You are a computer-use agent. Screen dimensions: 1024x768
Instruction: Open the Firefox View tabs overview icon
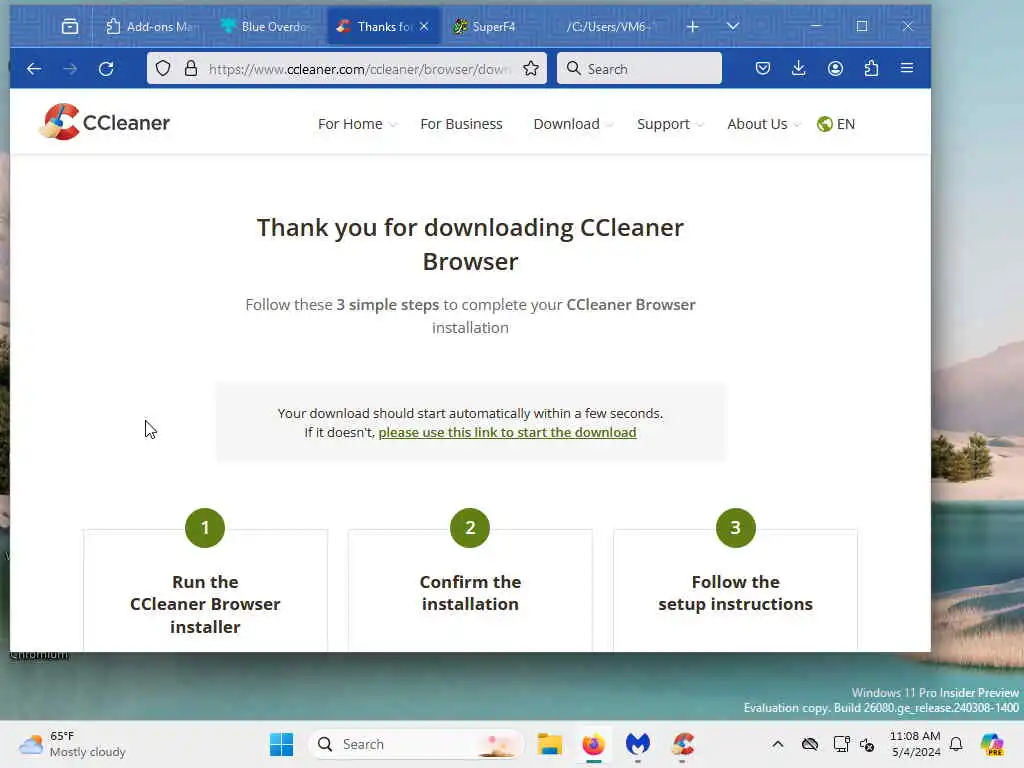click(70, 26)
